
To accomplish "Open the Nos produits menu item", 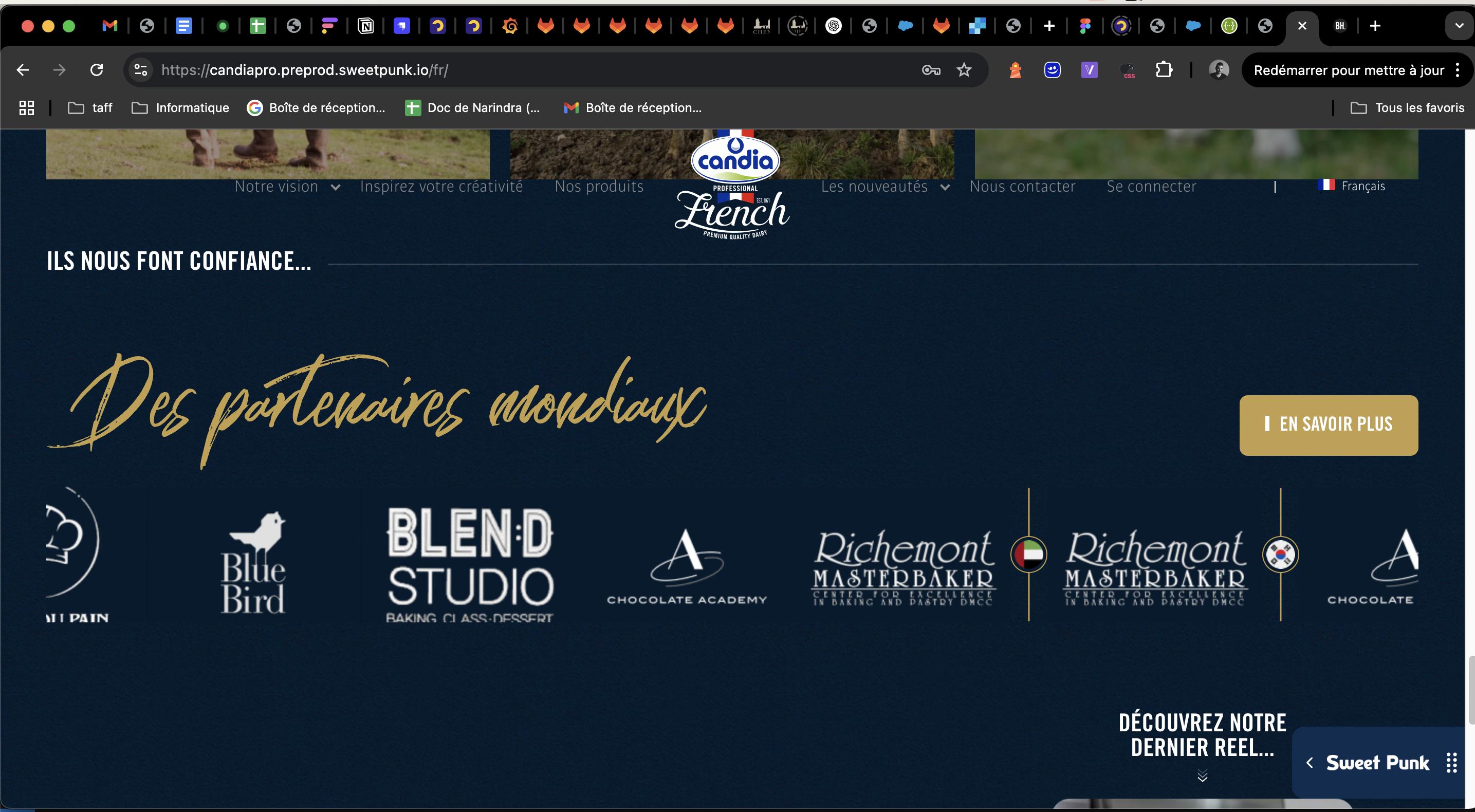I will point(599,187).
